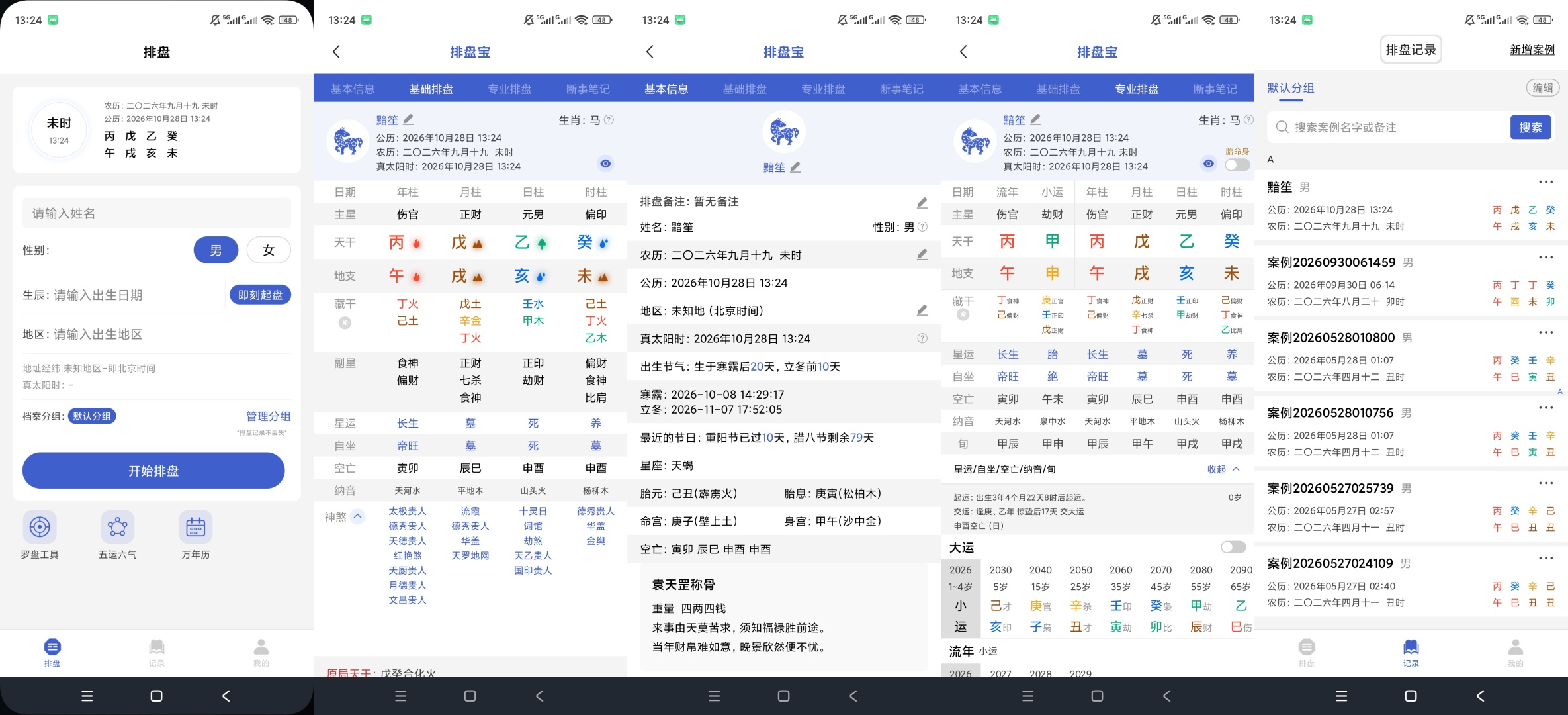The height and width of the screenshot is (715, 1568).
Task: Expand 藏干 toggle on 基础排盘 screen
Action: click(x=345, y=323)
